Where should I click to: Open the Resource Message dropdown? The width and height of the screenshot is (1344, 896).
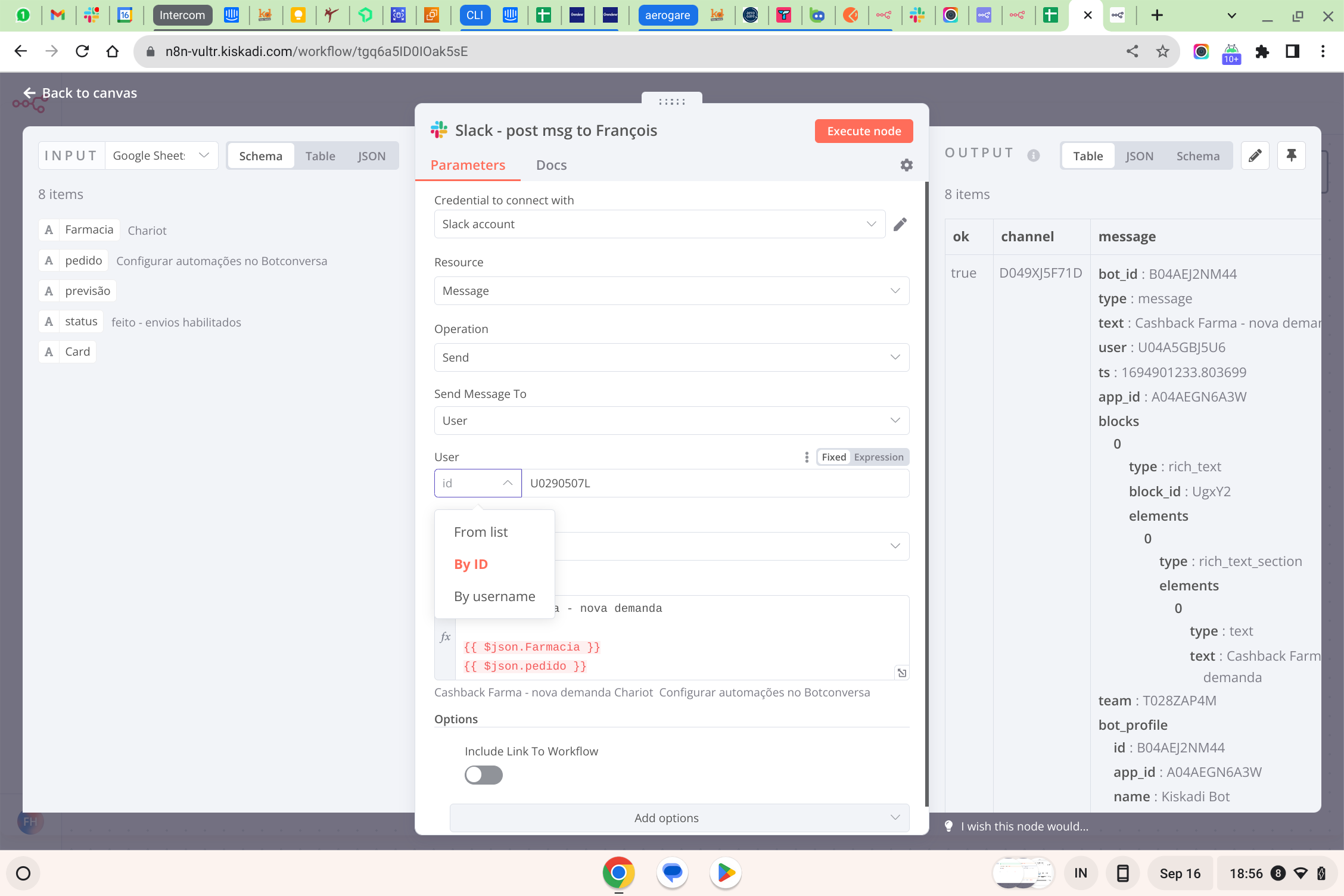point(671,291)
